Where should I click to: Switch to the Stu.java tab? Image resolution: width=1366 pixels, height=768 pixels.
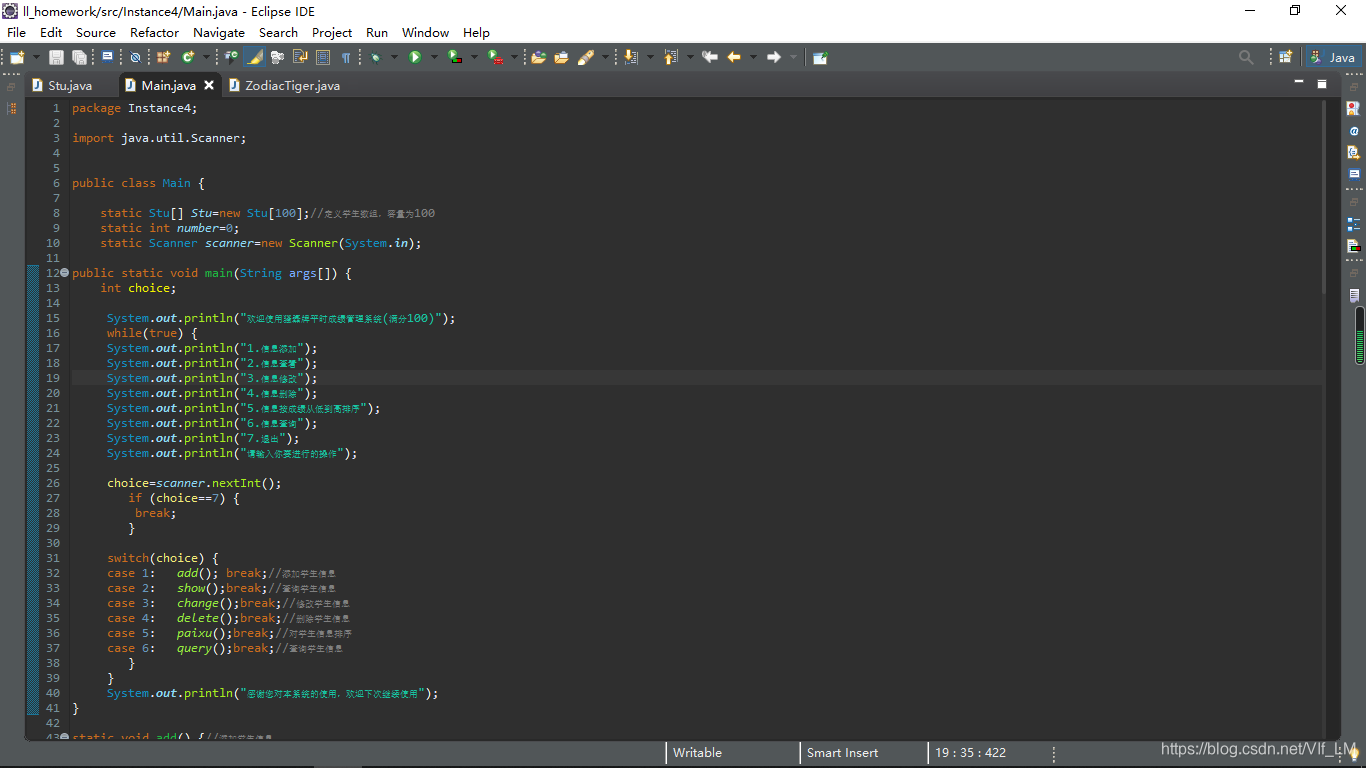click(x=70, y=86)
